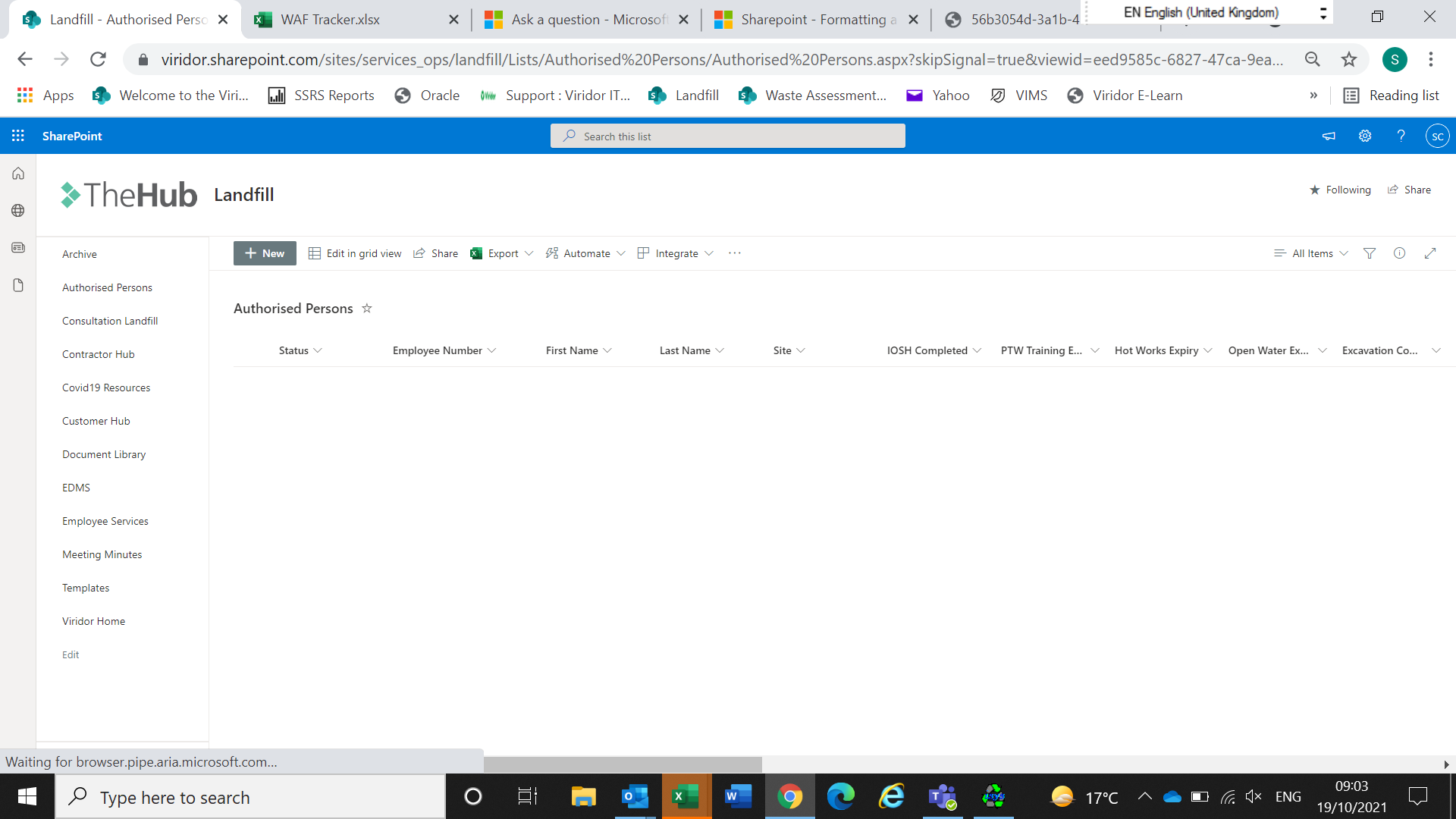Click the Search this list box
This screenshot has height=819, width=1456.
coord(726,136)
